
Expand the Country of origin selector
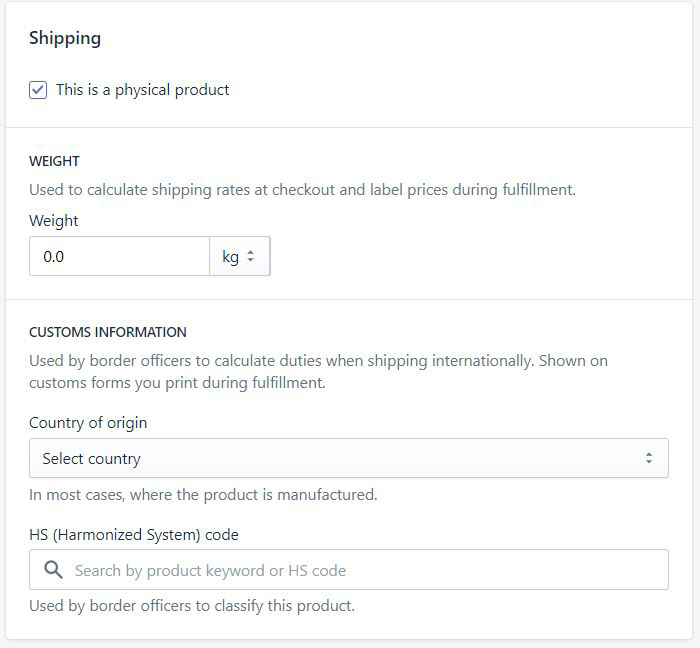(x=348, y=459)
